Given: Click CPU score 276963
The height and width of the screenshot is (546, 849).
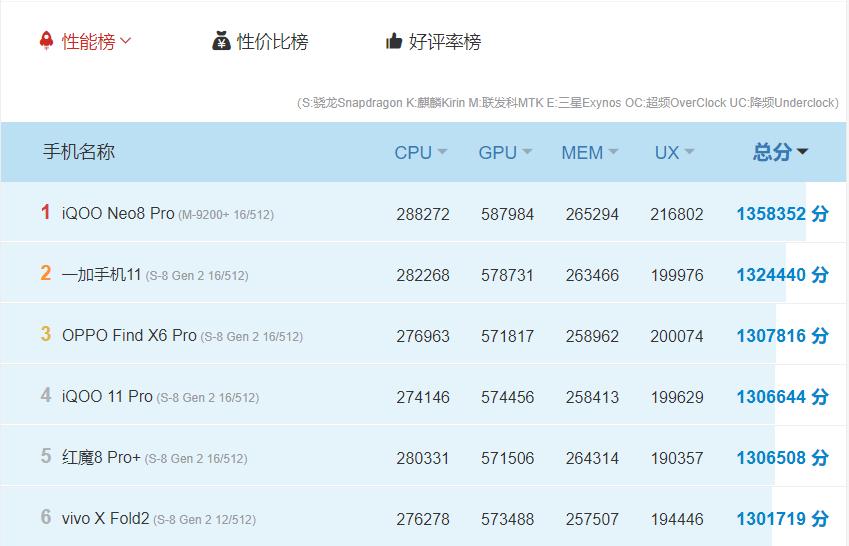Looking at the screenshot, I should coord(423,336).
